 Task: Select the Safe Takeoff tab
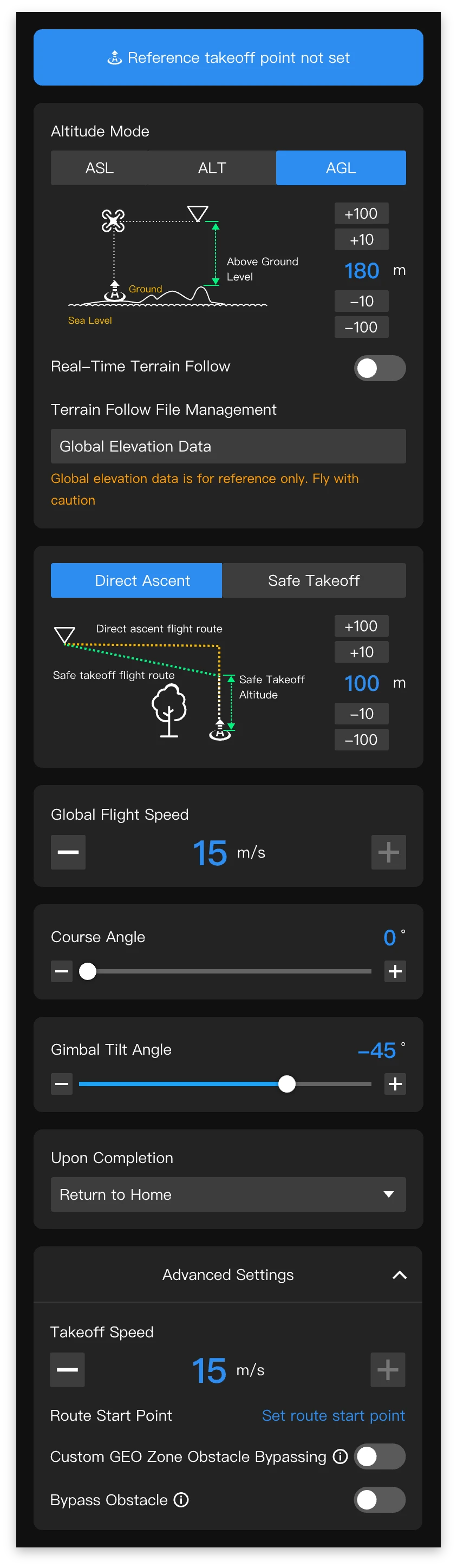tap(314, 581)
